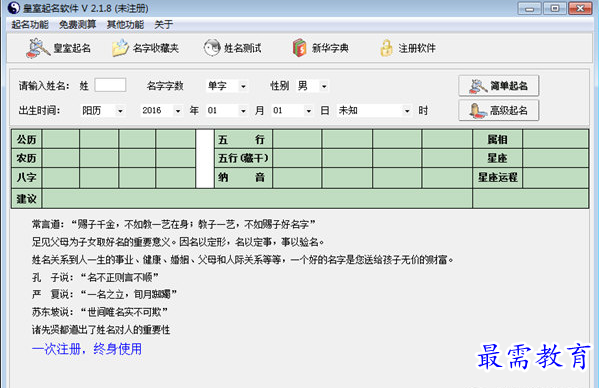Image resolution: width=599 pixels, height=388 pixels.
Task: Maximize the 皇室起名软件 window
Action: click(x=555, y=8)
